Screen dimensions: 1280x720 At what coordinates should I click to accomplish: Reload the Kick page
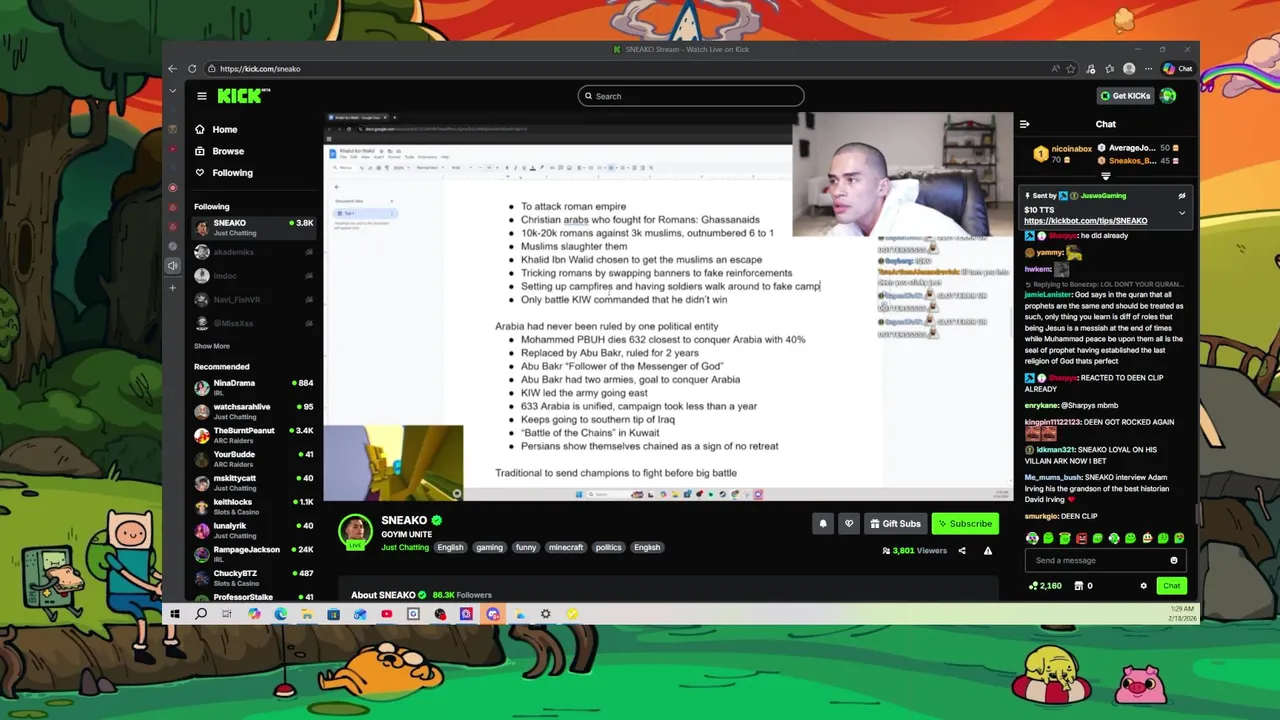[192, 69]
